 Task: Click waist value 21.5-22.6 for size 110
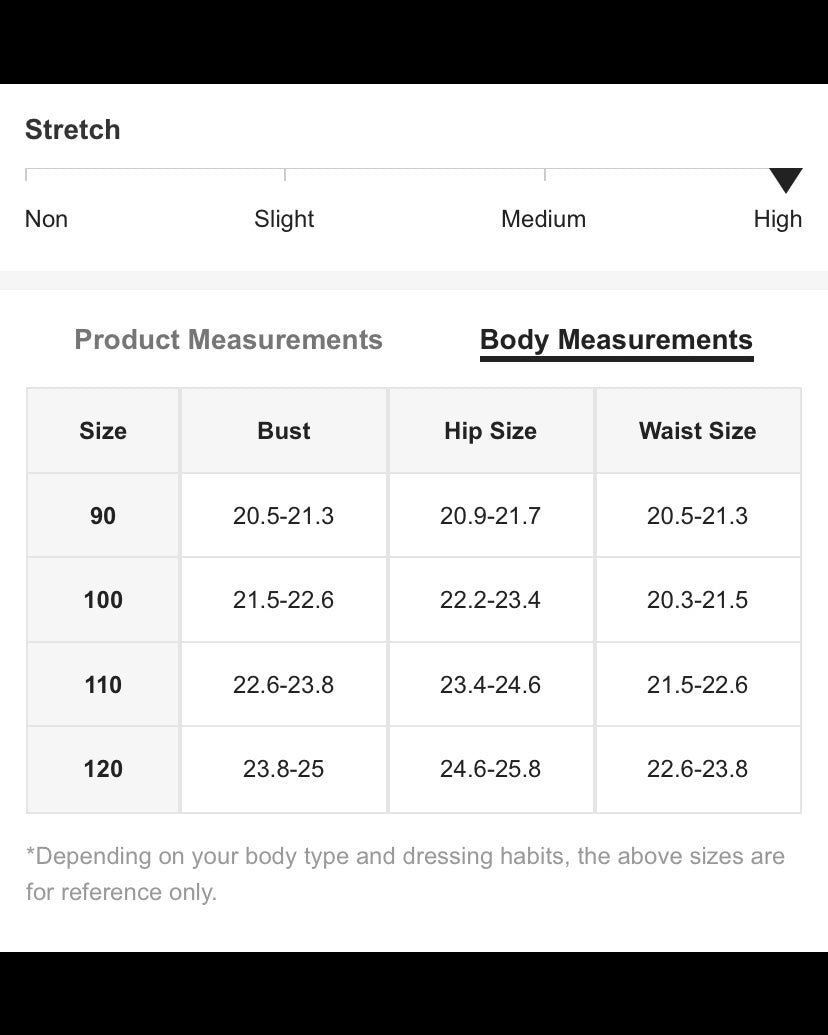tap(697, 684)
